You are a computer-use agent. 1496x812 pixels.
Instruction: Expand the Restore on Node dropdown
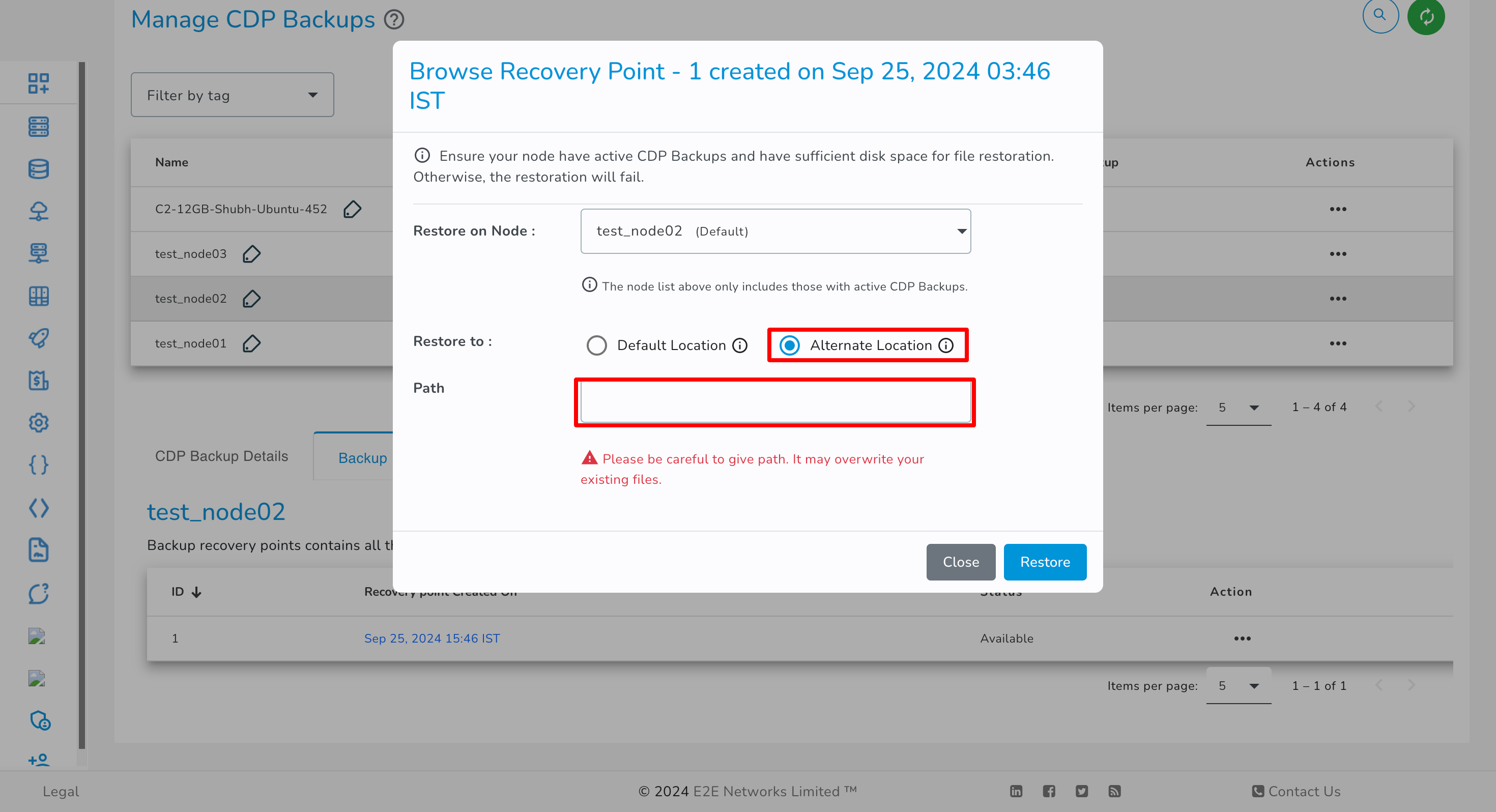[x=775, y=231]
